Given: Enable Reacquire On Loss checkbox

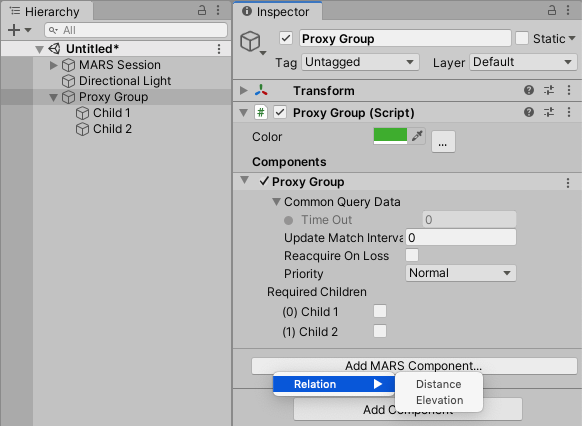Looking at the screenshot, I should pos(412,255).
